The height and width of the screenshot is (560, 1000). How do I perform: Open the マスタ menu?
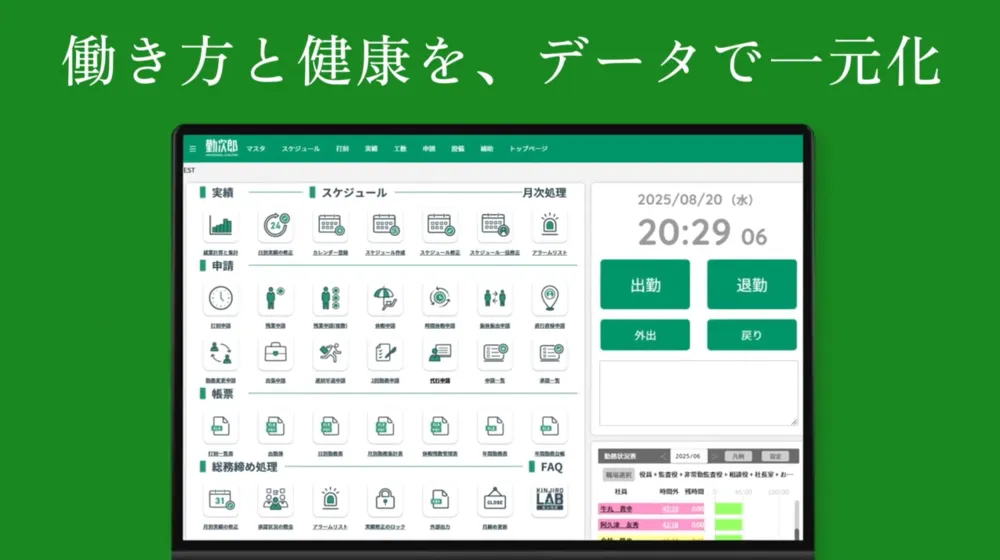(256, 149)
